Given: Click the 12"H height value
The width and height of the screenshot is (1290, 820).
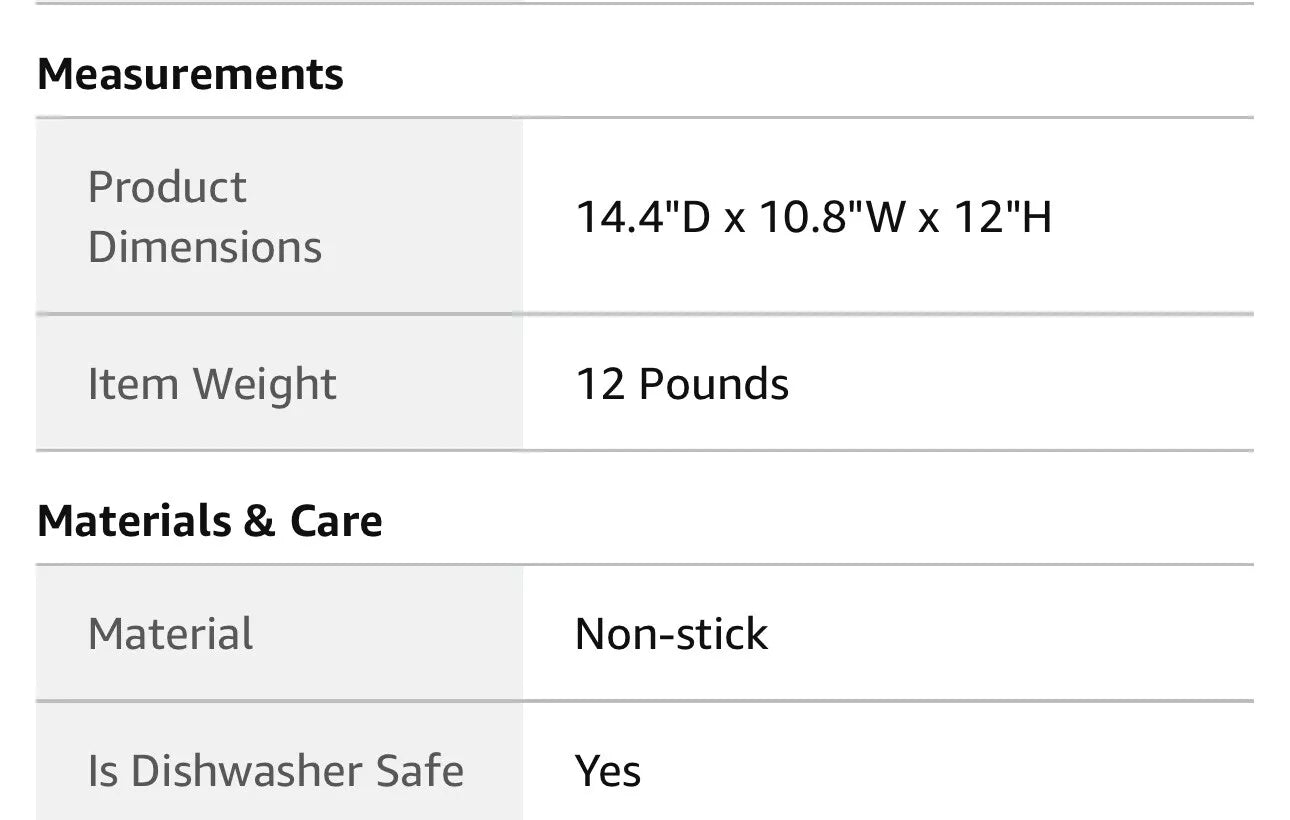Looking at the screenshot, I should pyautogui.click(x=1002, y=217).
